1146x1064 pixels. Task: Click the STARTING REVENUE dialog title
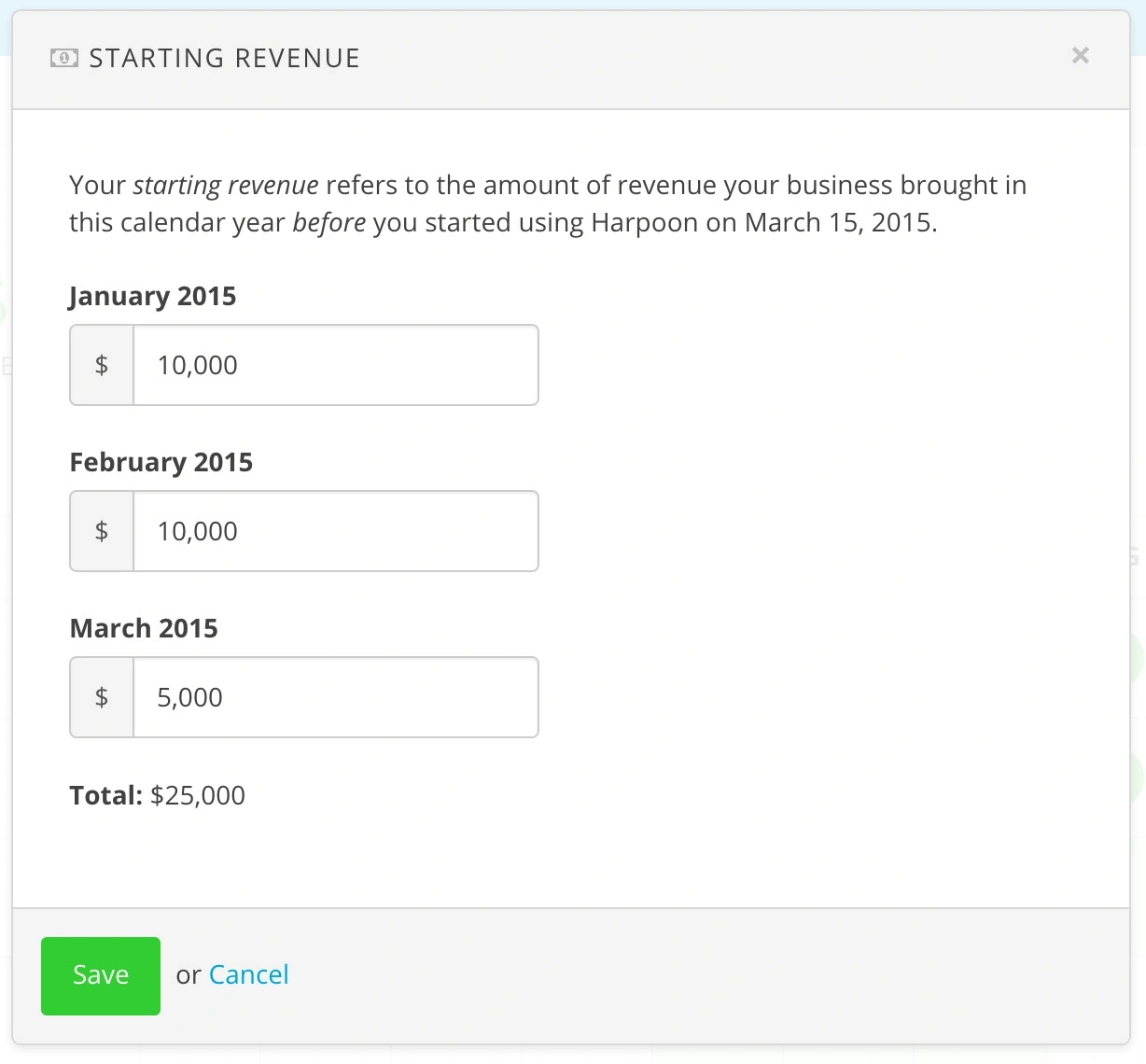click(224, 57)
